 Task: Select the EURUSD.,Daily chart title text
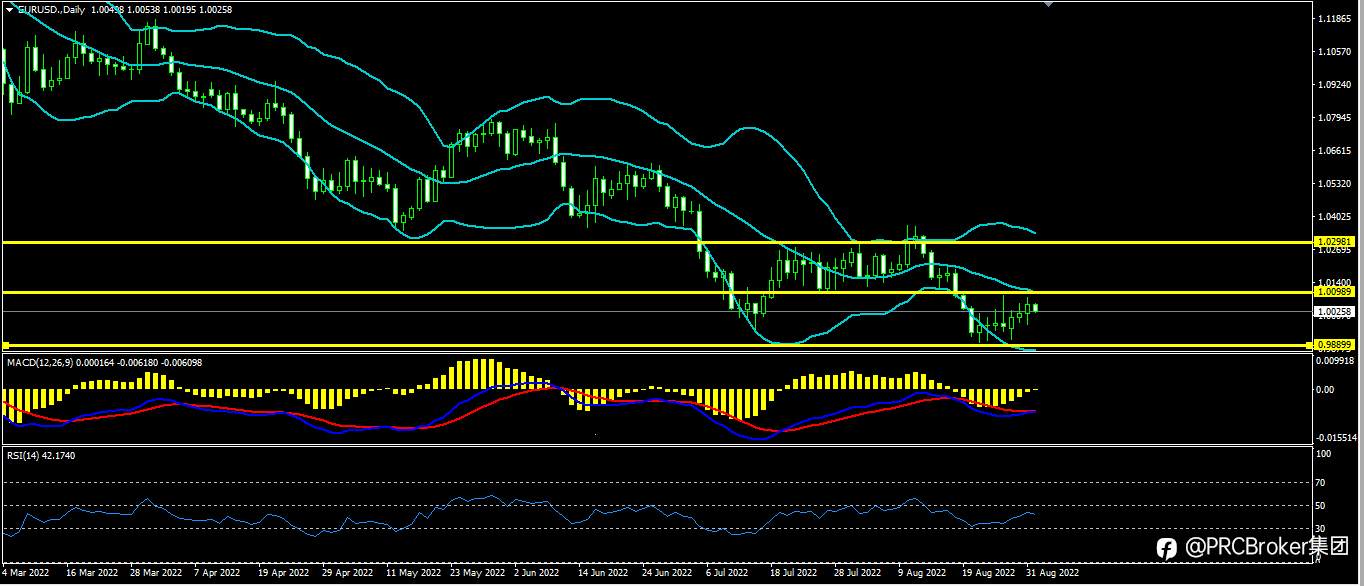point(51,9)
